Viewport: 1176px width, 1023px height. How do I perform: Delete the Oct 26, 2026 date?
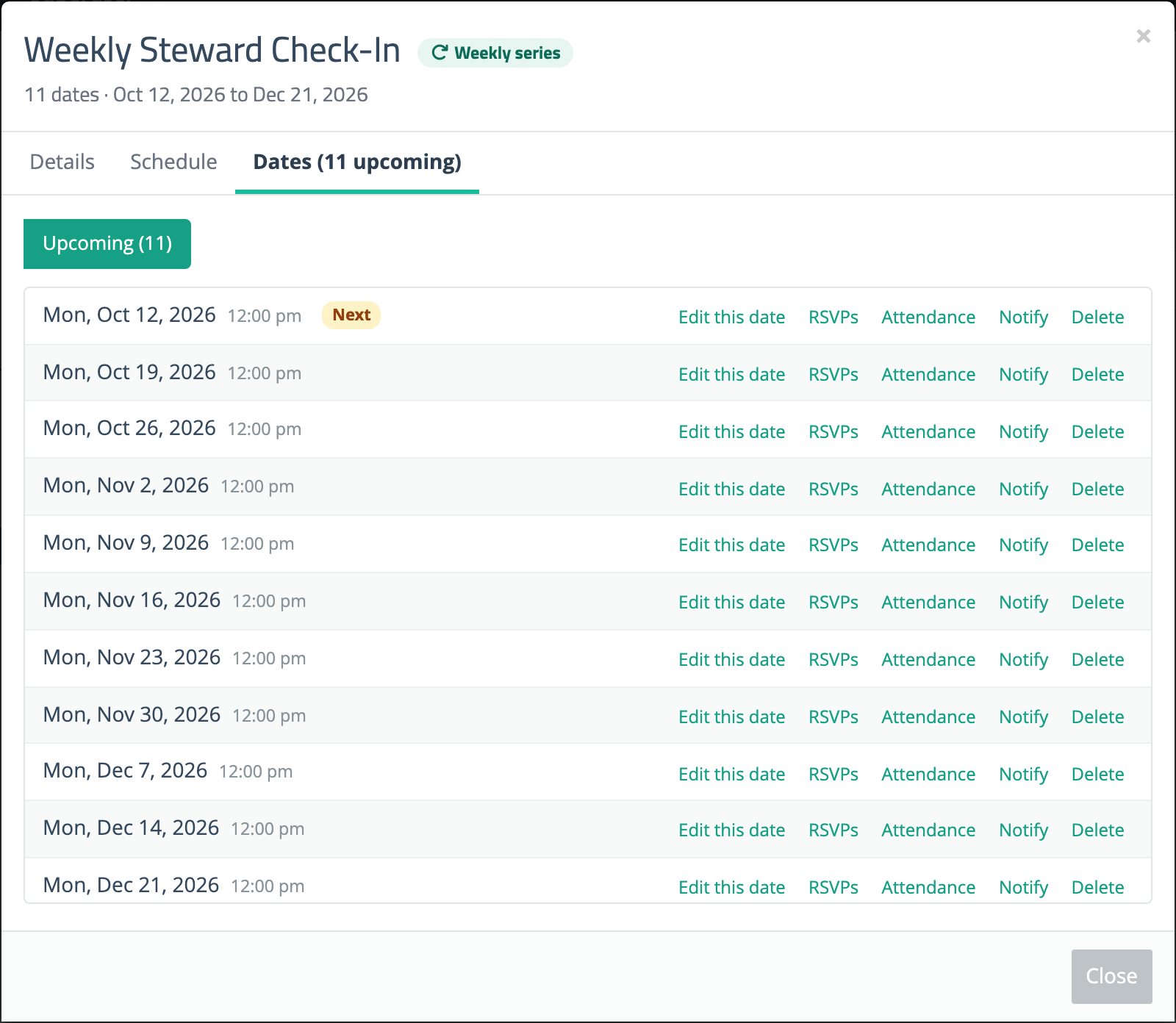(1097, 431)
